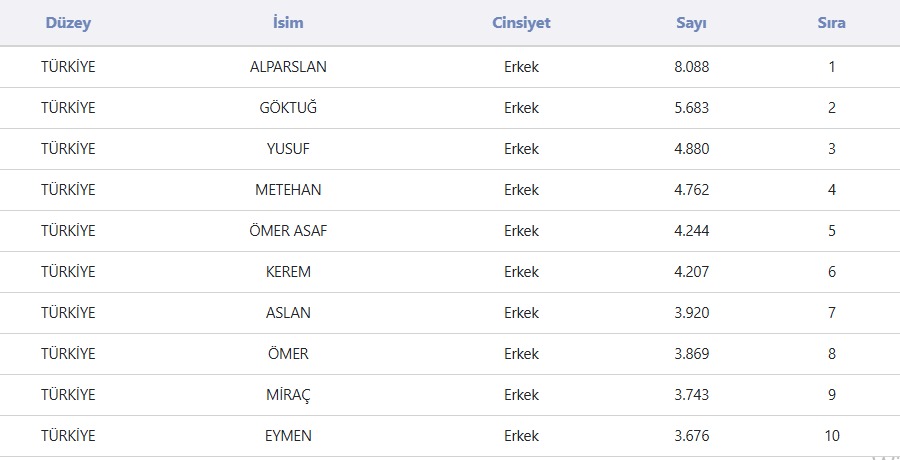Select the ASLAN name entry
Image resolution: width=900 pixels, height=460 pixels.
[x=288, y=313]
